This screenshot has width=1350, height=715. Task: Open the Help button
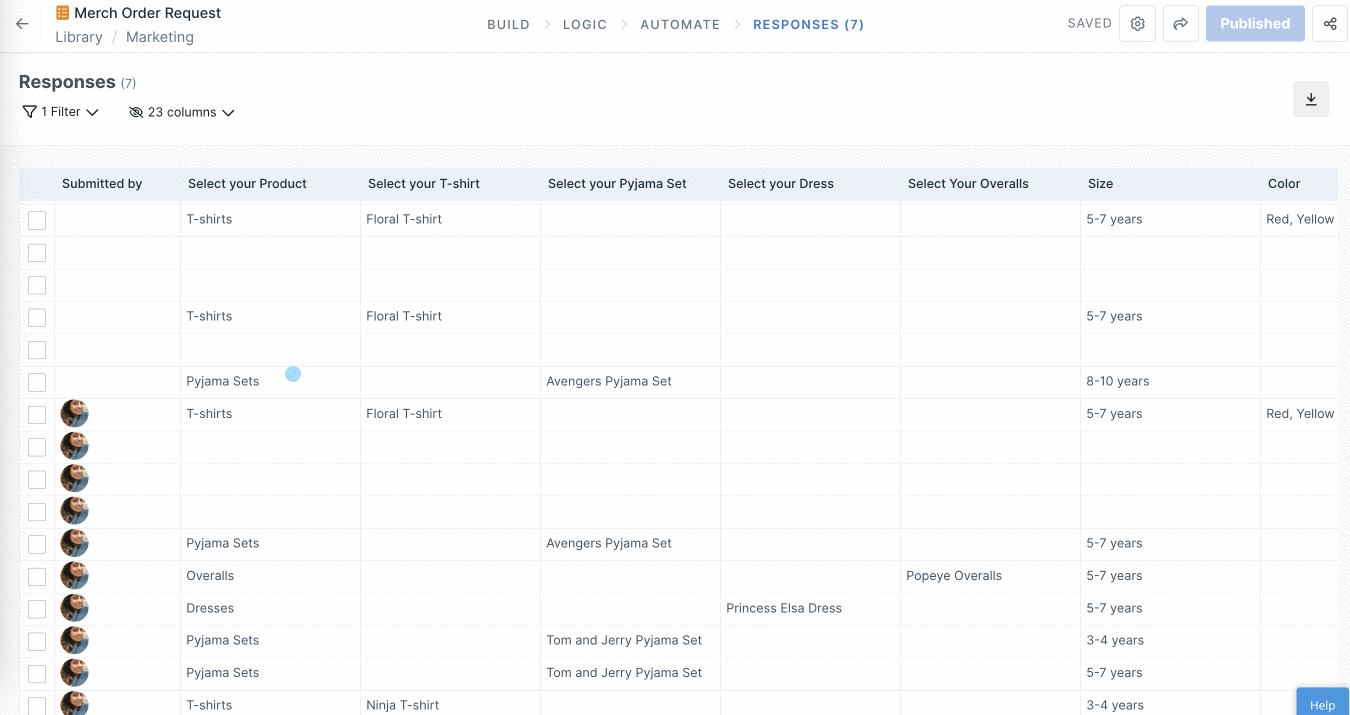click(x=1322, y=703)
